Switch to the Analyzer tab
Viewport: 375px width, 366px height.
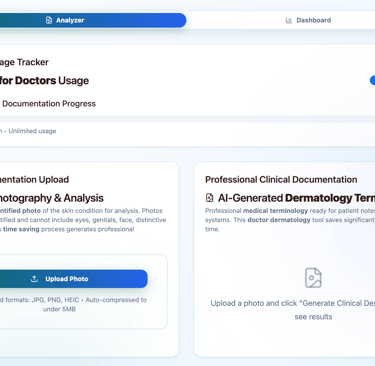(x=93, y=20)
